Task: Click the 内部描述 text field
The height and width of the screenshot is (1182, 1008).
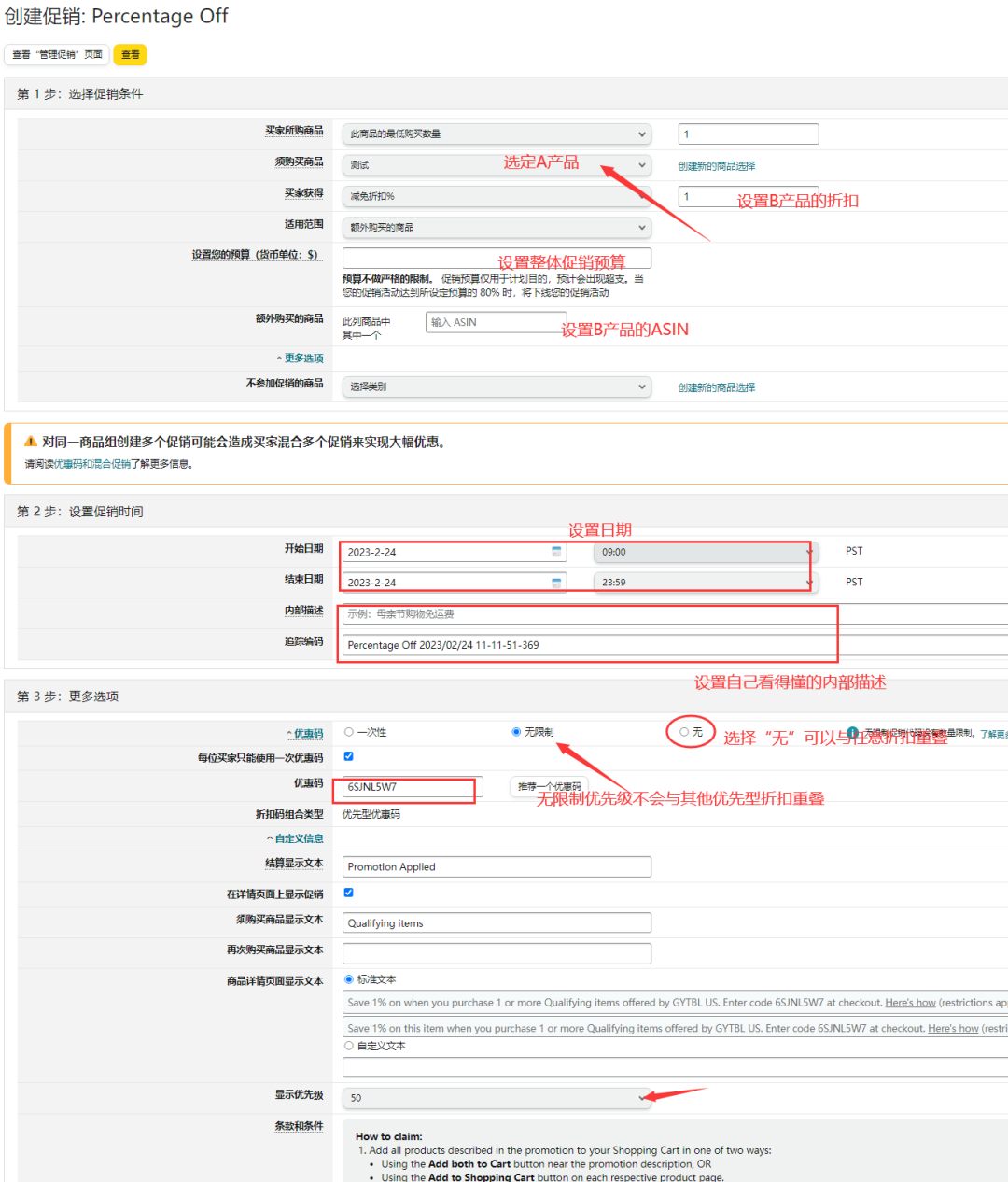Action: [588, 614]
